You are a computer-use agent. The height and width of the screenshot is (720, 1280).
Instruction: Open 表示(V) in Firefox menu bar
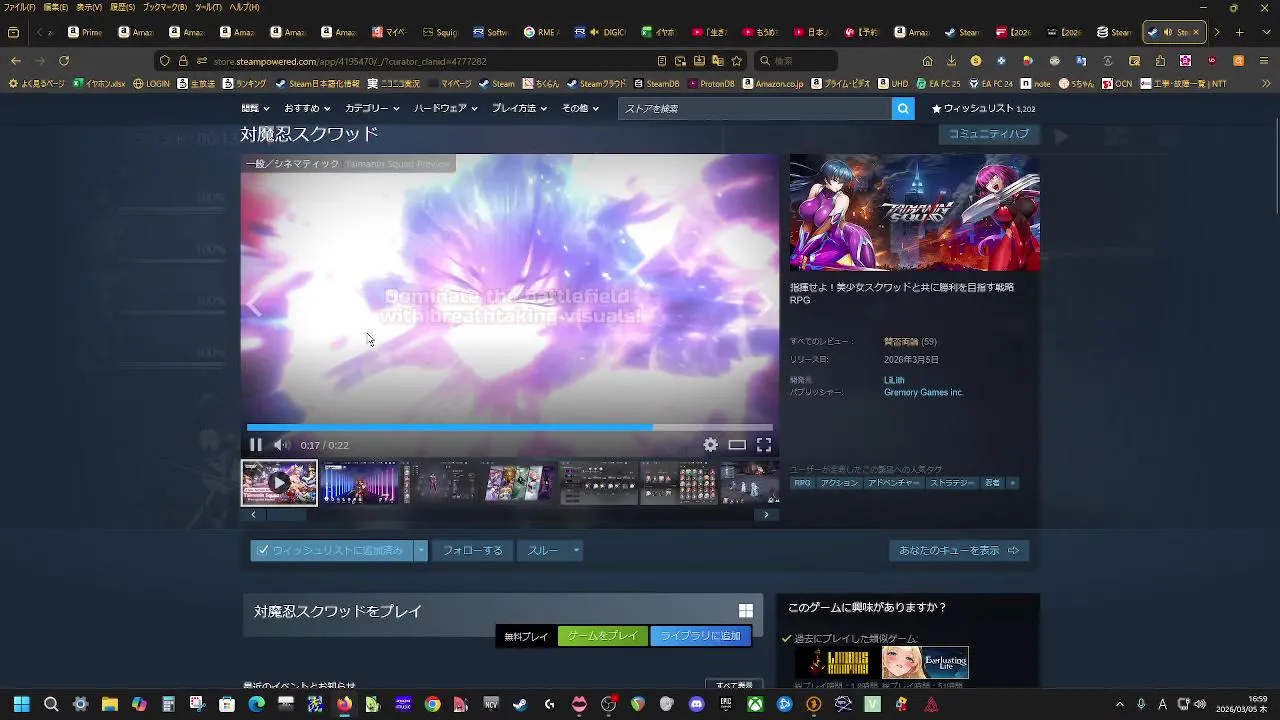pyautogui.click(x=89, y=7)
